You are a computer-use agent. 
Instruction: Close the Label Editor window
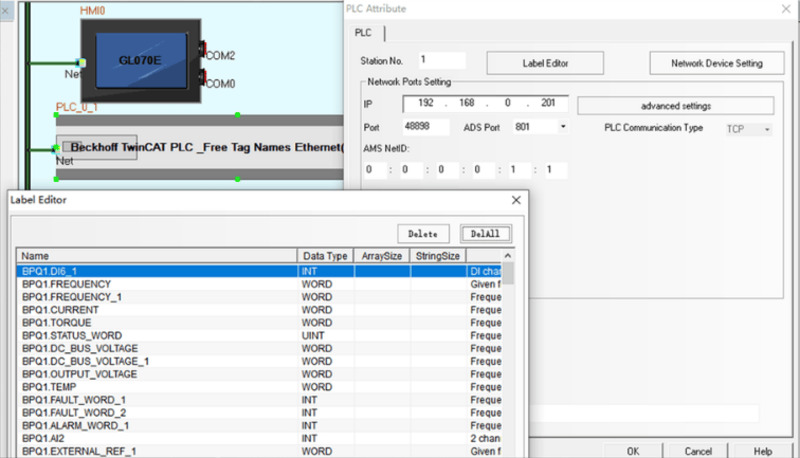pyautogui.click(x=516, y=200)
